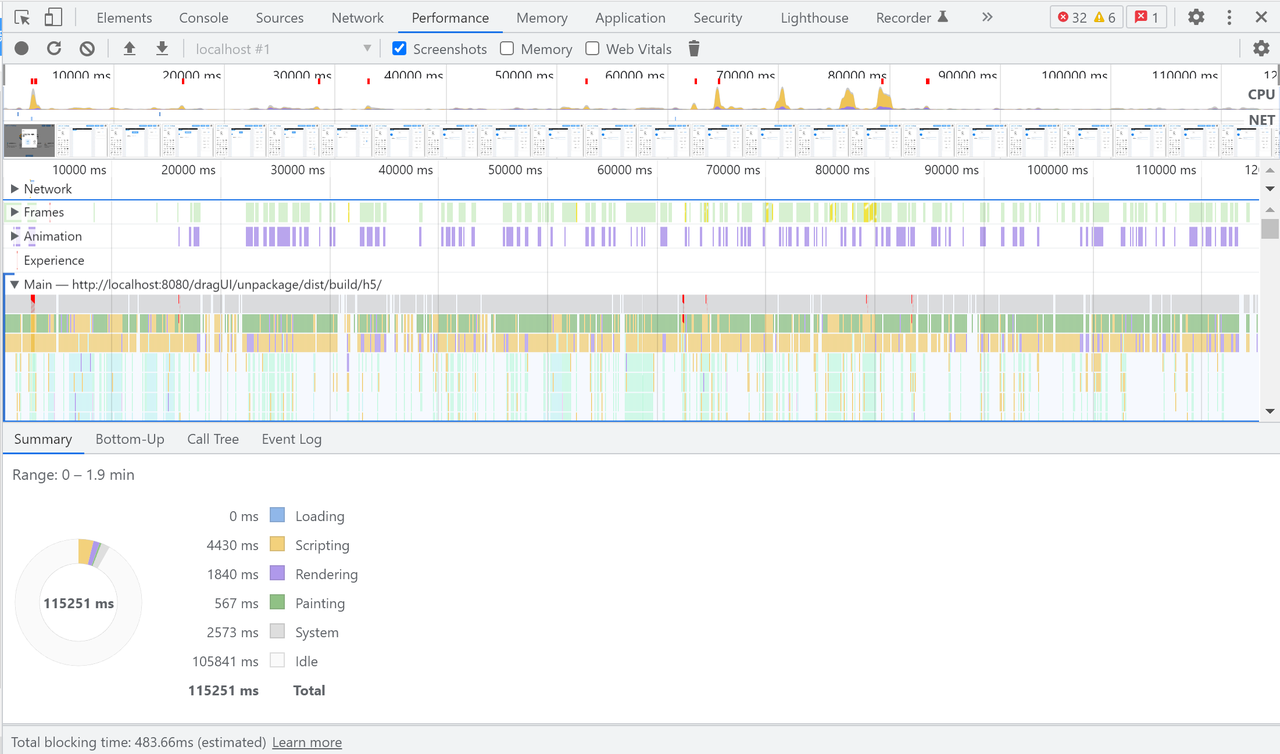Start a new performance recording

coord(21,48)
